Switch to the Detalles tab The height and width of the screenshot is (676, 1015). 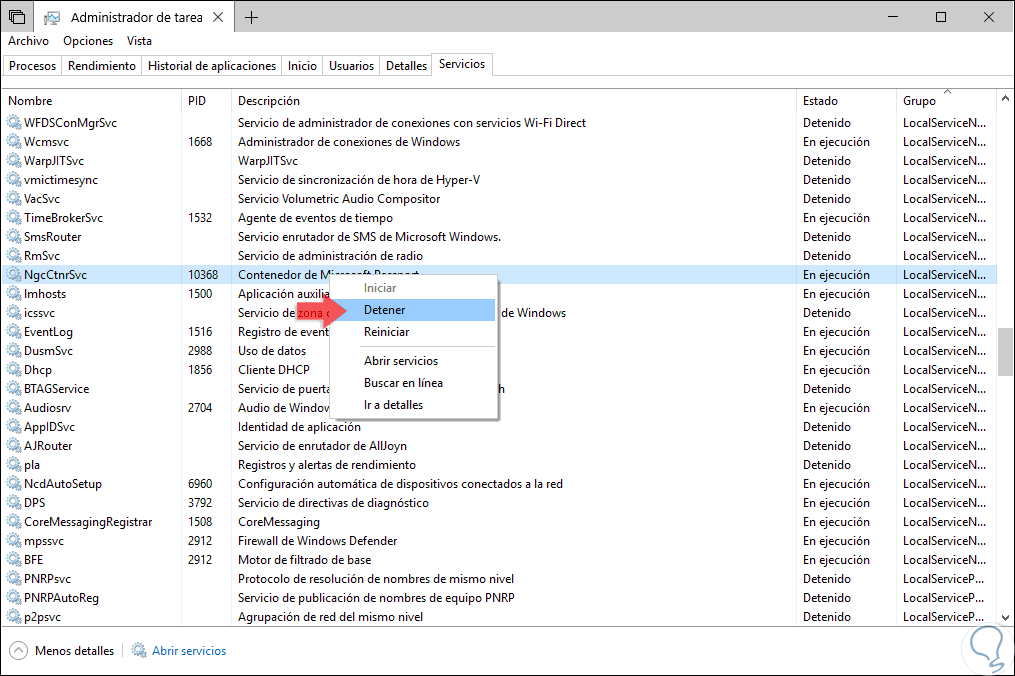pyautogui.click(x=407, y=65)
